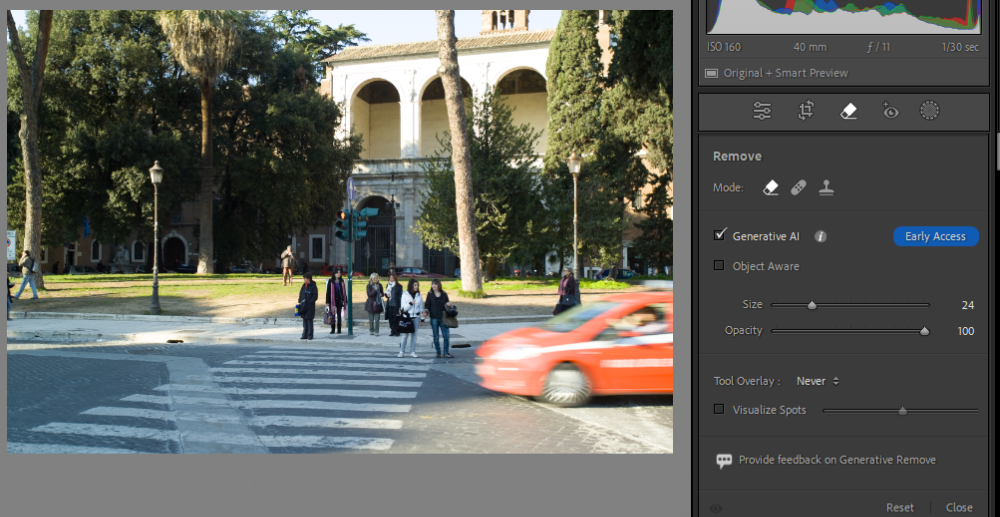
Task: Select the Remove eraser tool in toolstrip
Action: 848,112
